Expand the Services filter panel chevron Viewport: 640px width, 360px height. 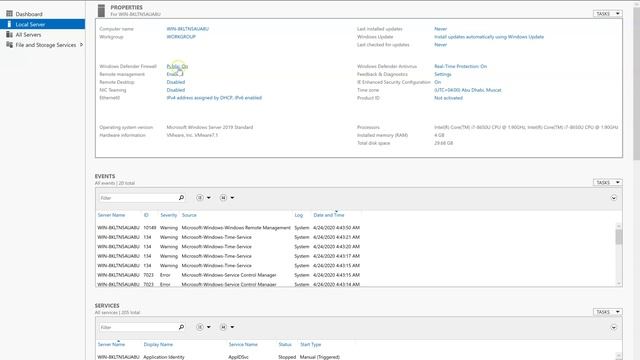[613, 327]
